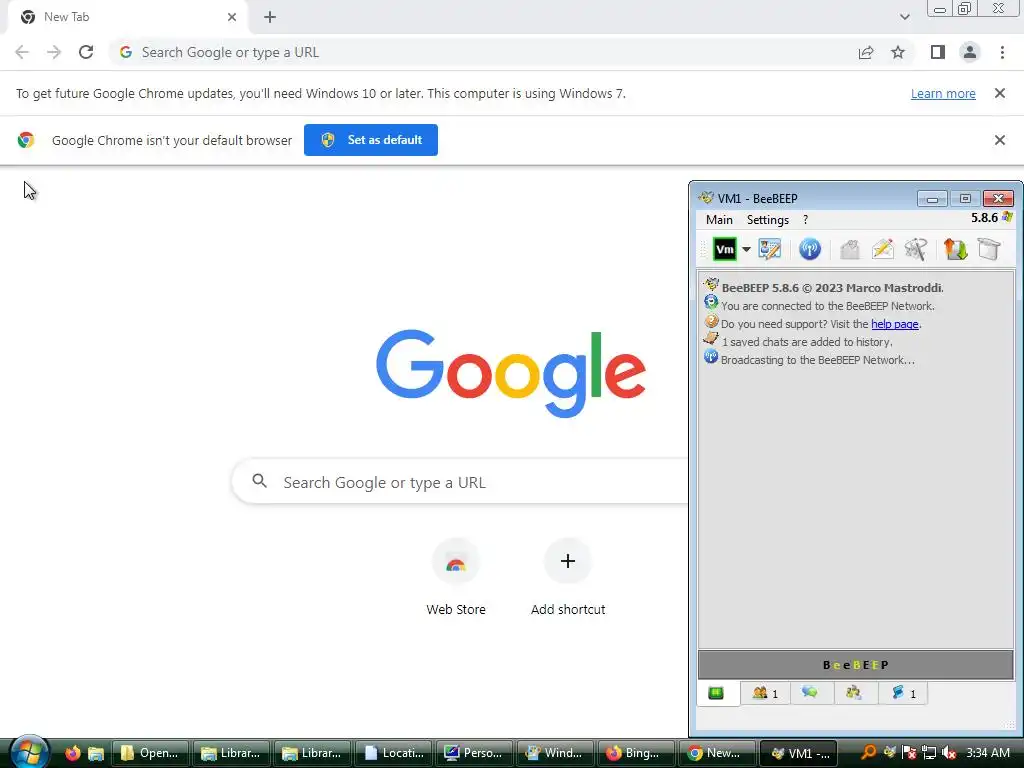Click 'You are connected to the BeeBEEP Network' line
The image size is (1024, 768).
(827, 306)
